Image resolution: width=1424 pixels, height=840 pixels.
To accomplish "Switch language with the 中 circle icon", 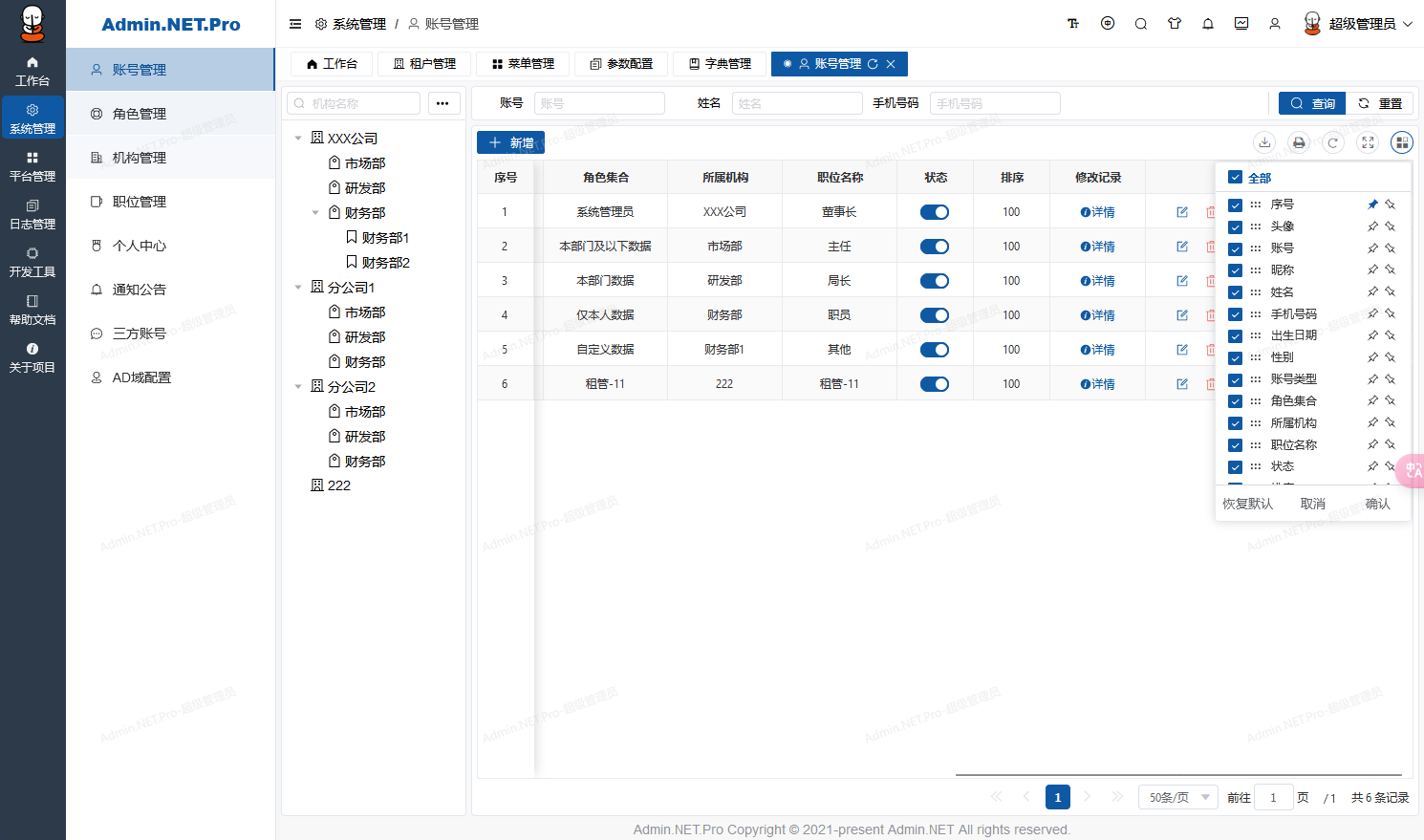I will 1108,24.
